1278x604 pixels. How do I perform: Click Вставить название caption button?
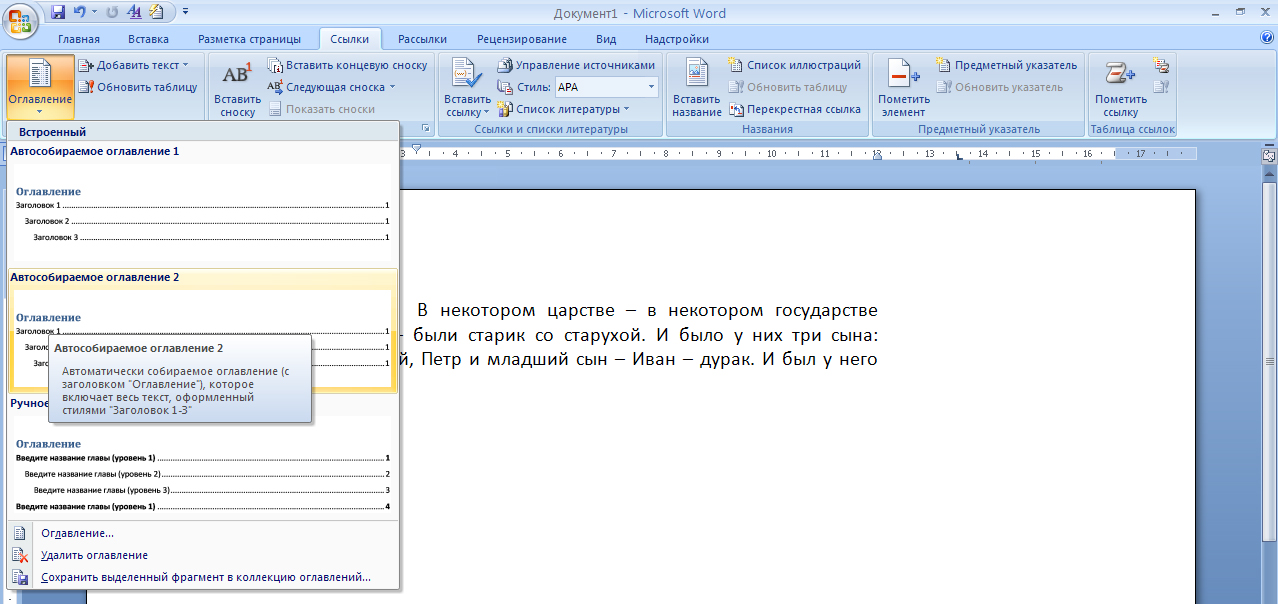point(697,88)
